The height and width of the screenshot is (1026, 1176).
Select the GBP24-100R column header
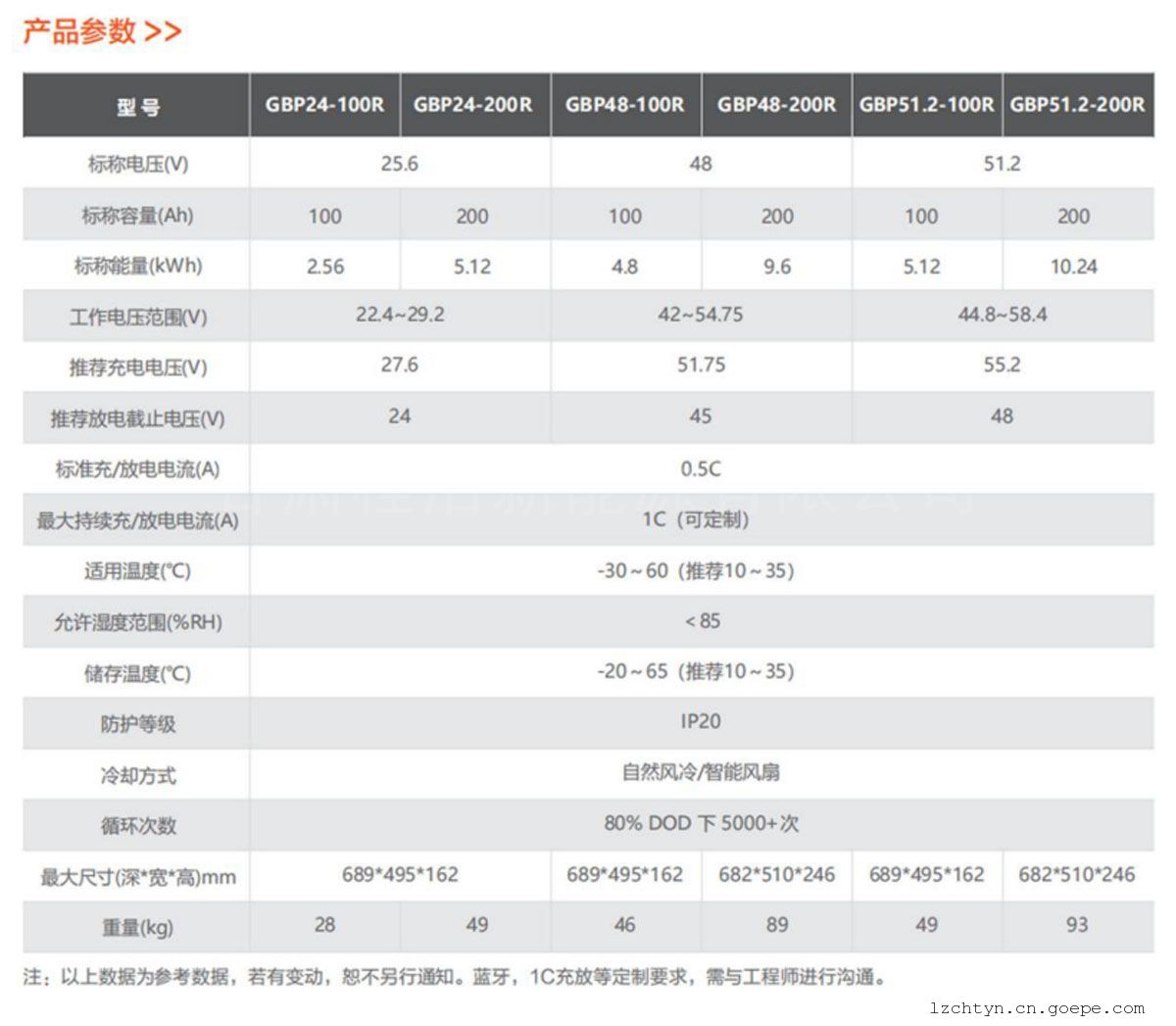coord(324,104)
